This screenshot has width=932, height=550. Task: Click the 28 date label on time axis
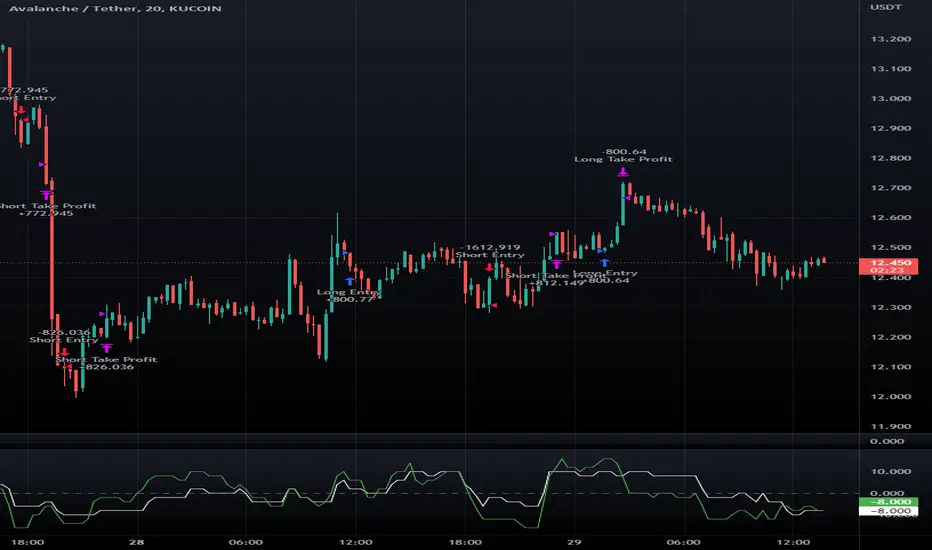pyautogui.click(x=137, y=542)
